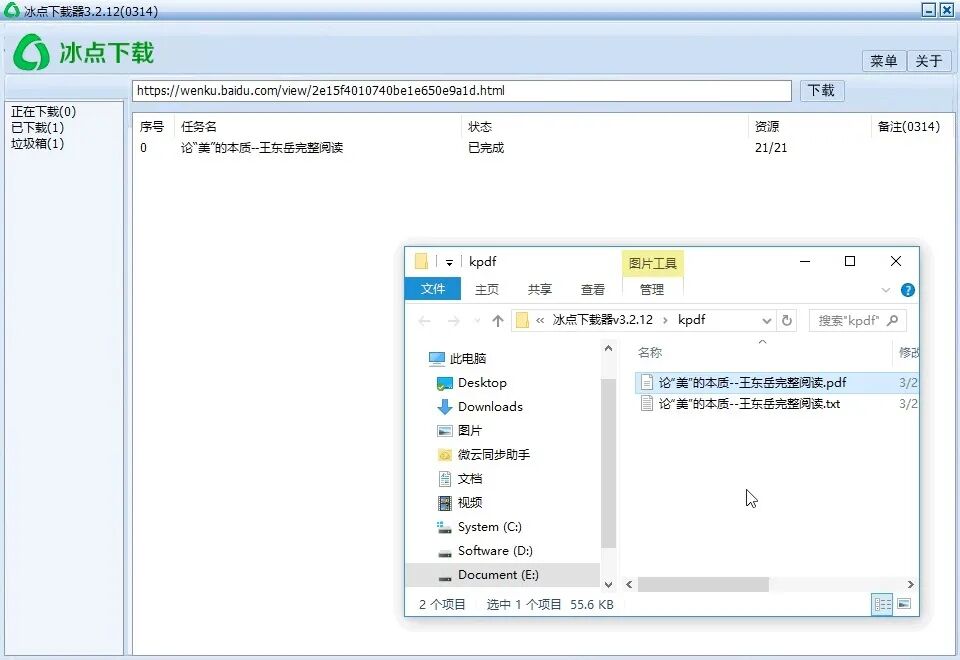Click the 已完成 status cell
Viewport: 960px width, 660px height.
[x=486, y=148]
